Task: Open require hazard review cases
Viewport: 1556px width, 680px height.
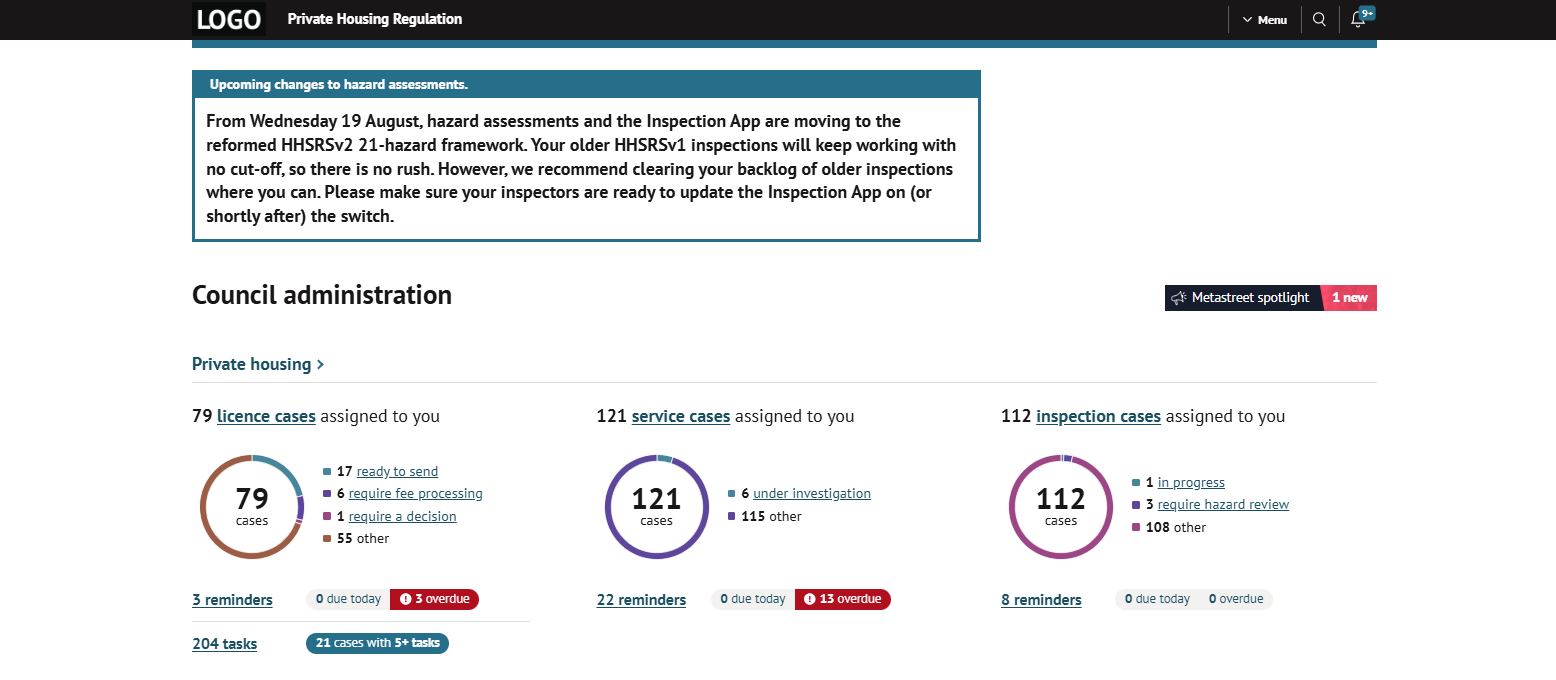Action: coord(1223,505)
